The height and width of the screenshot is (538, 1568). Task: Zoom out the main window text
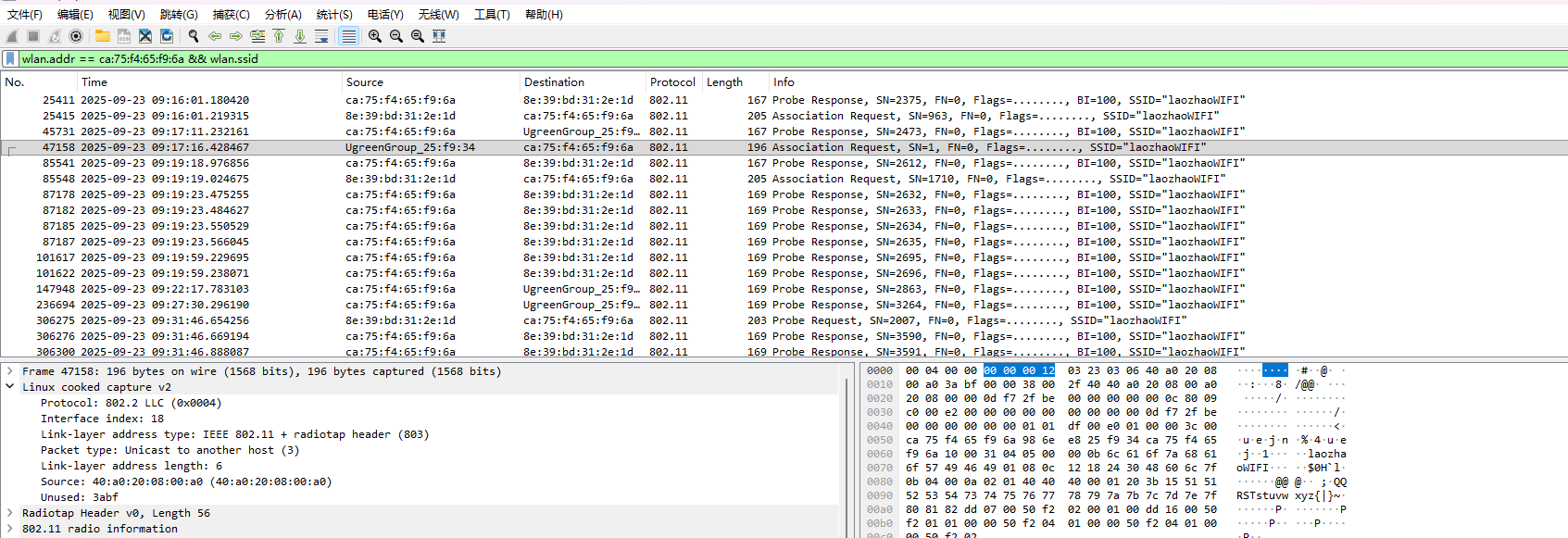[x=396, y=36]
